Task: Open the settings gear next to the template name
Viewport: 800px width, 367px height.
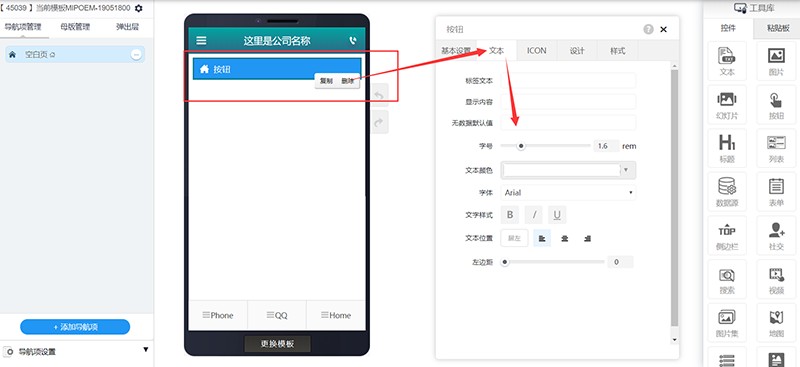Action: (138, 8)
